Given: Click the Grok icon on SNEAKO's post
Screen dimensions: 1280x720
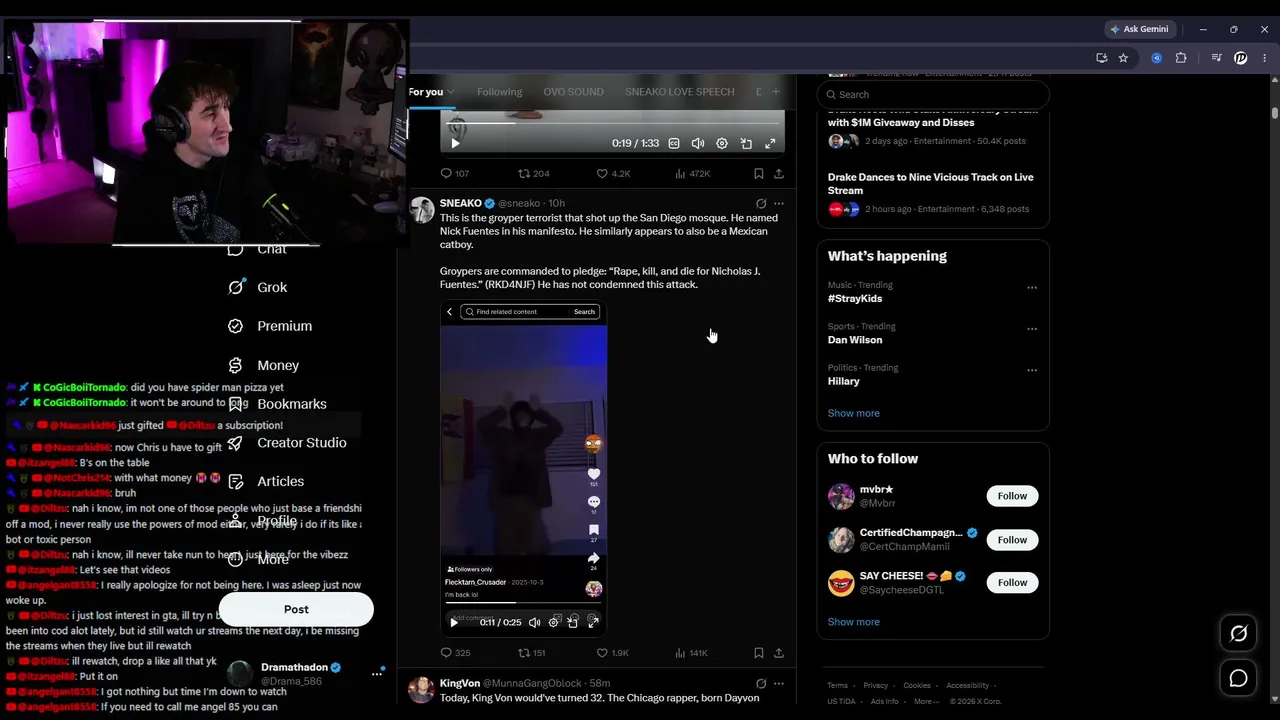Looking at the screenshot, I should point(761,203).
